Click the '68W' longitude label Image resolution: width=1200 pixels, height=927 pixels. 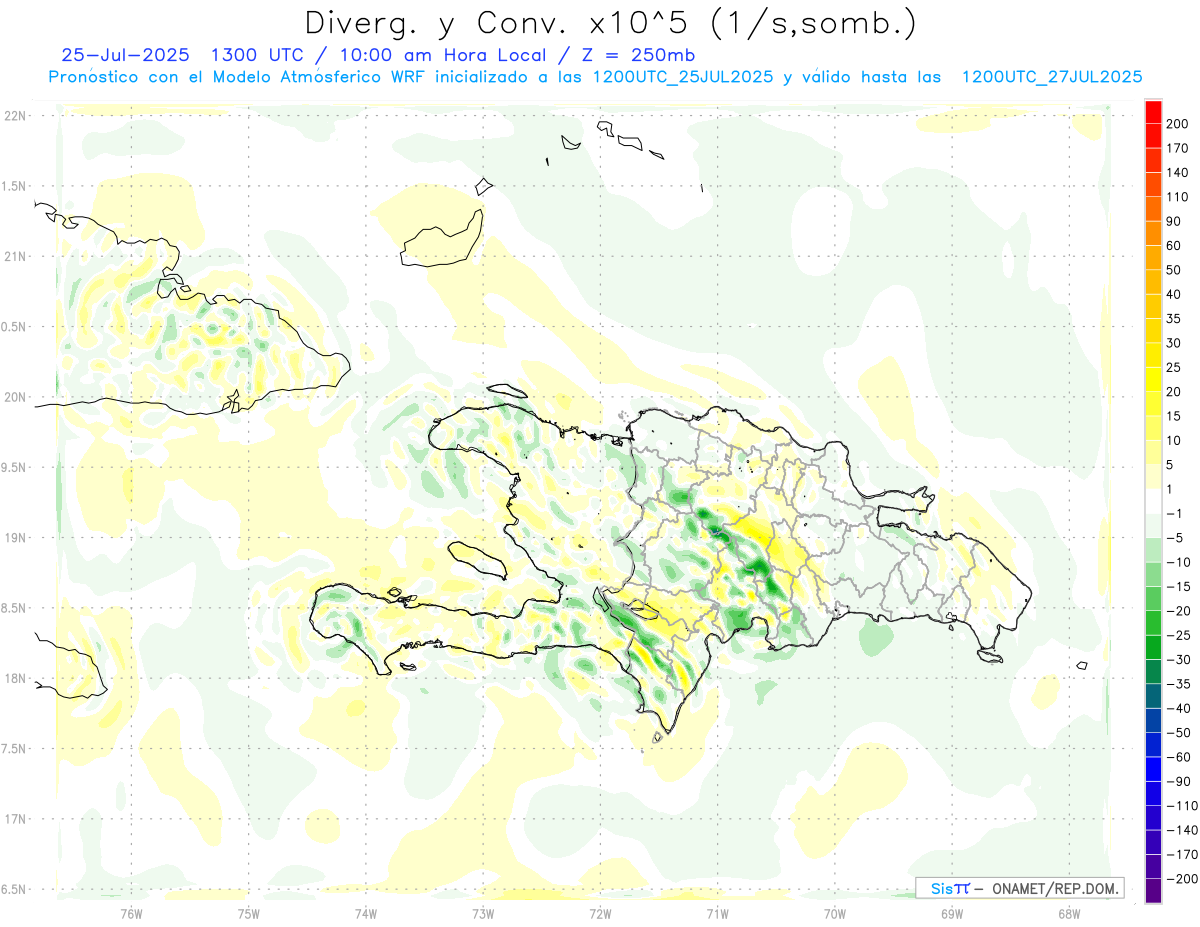1069,914
